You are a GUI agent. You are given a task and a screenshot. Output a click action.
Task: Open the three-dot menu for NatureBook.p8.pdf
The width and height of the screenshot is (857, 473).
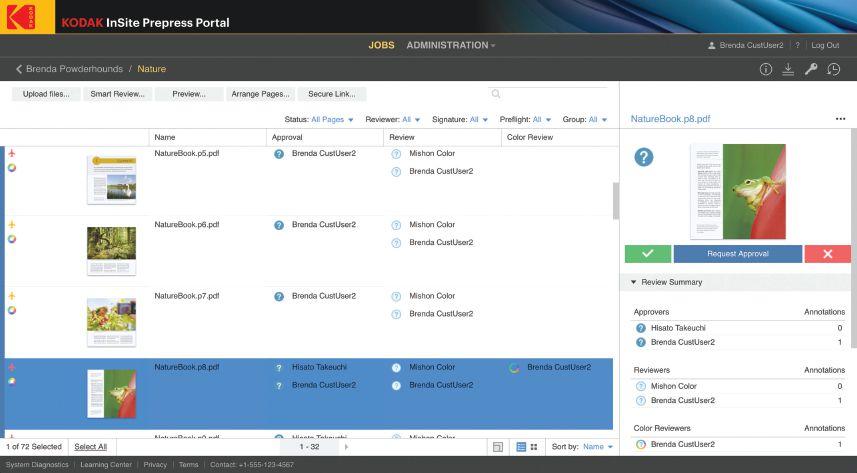click(x=841, y=119)
